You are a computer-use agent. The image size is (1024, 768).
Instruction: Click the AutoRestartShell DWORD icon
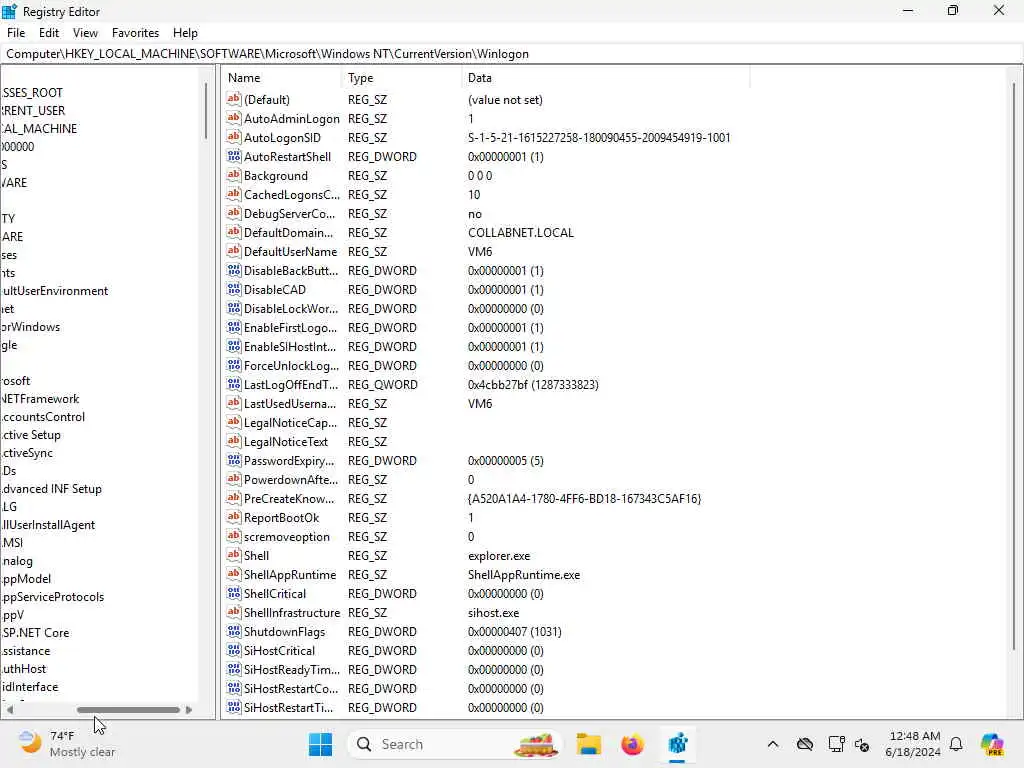(234, 156)
